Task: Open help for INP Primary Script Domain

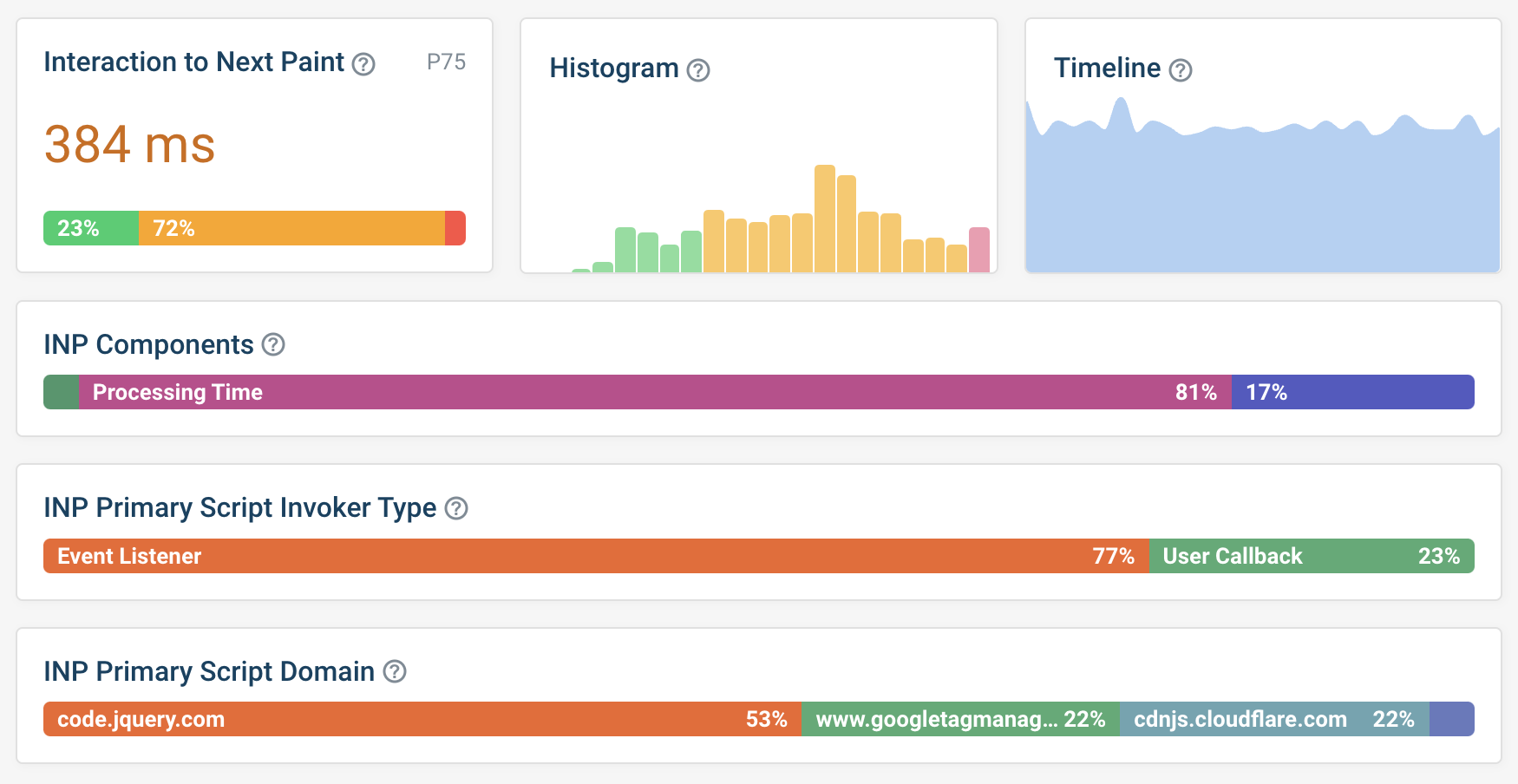Action: 395,671
